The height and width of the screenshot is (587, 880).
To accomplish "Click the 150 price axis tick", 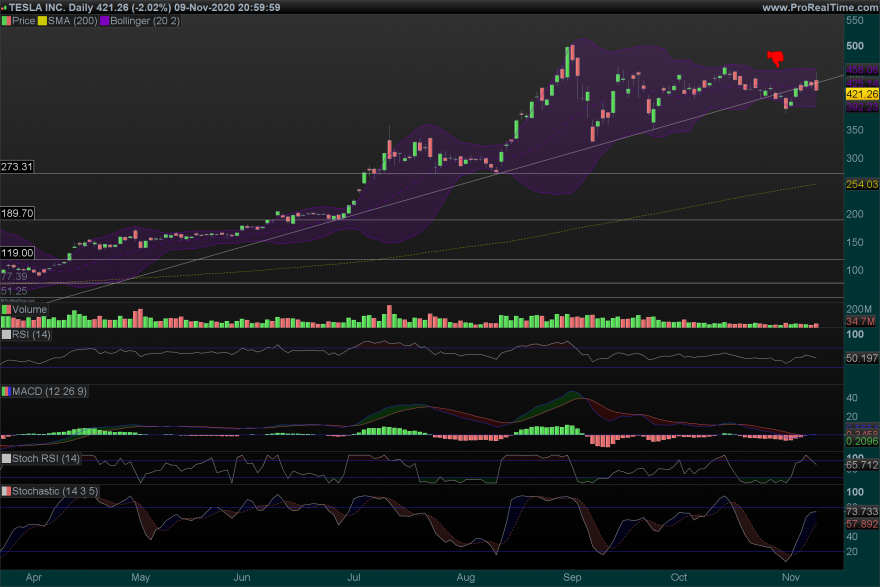I will tap(855, 242).
